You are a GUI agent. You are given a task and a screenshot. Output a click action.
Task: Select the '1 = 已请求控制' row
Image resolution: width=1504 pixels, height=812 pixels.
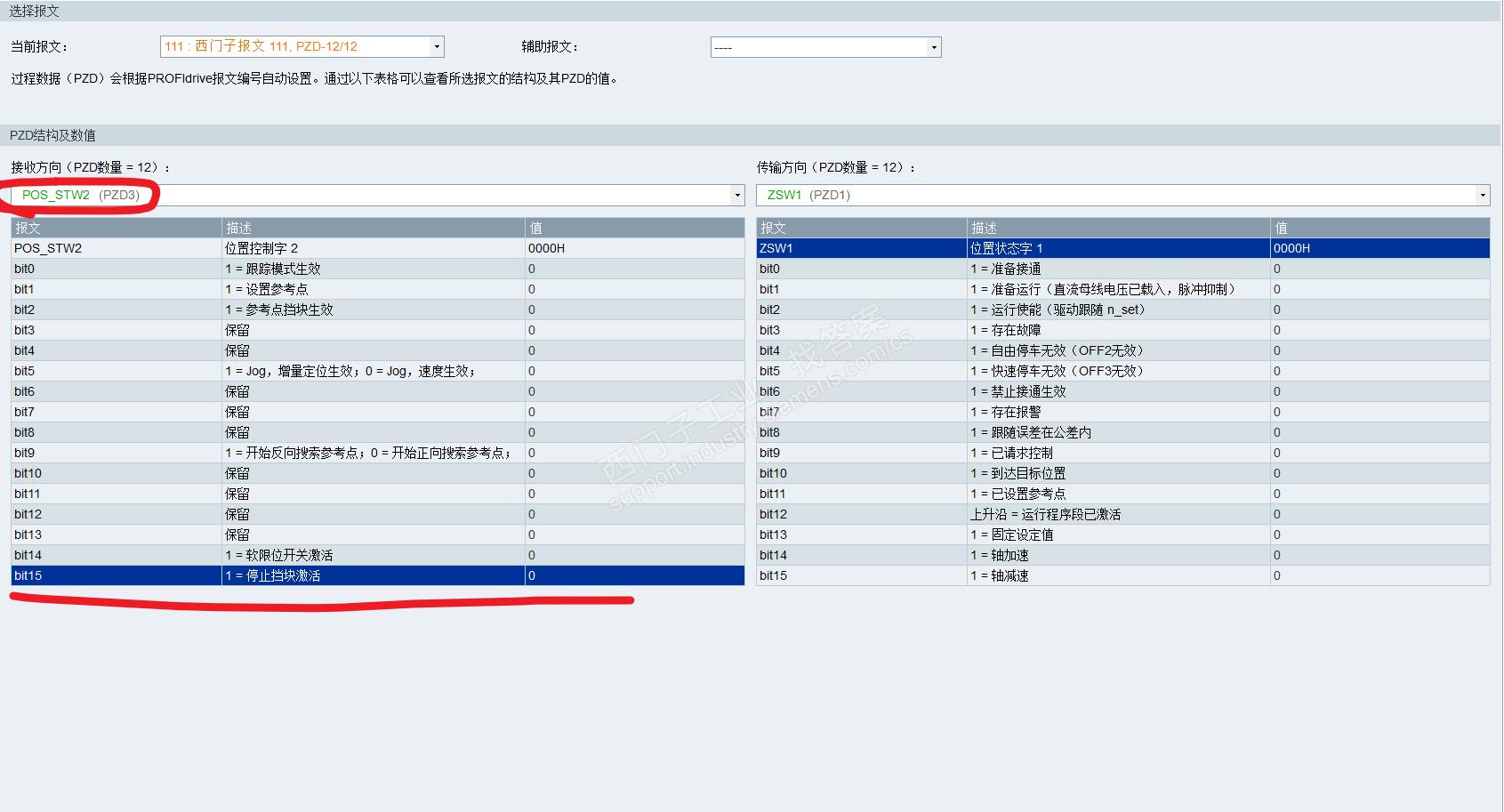(1123, 453)
